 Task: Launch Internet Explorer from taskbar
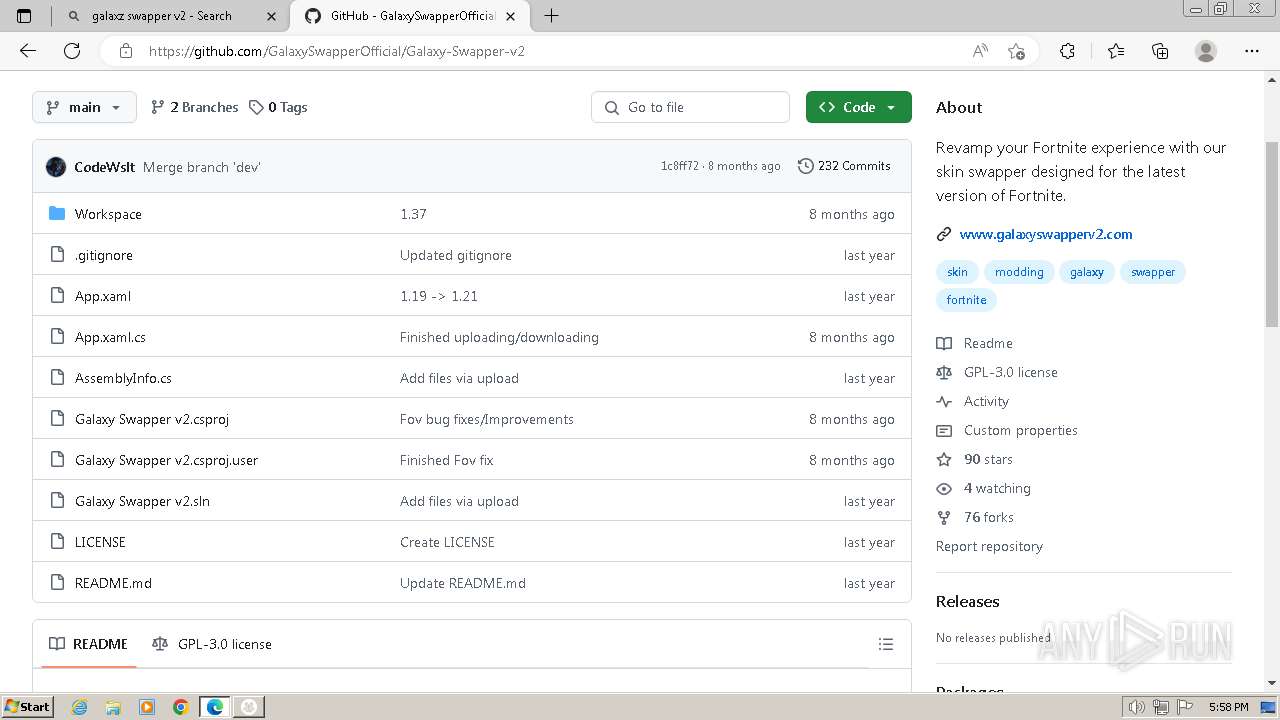pyautogui.click(x=80, y=707)
